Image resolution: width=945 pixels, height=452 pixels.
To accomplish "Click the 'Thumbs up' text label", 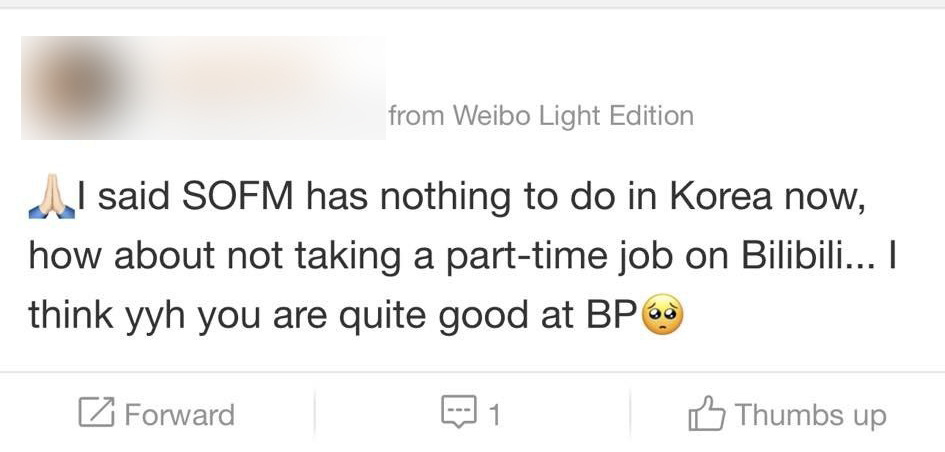I will tap(811, 415).
